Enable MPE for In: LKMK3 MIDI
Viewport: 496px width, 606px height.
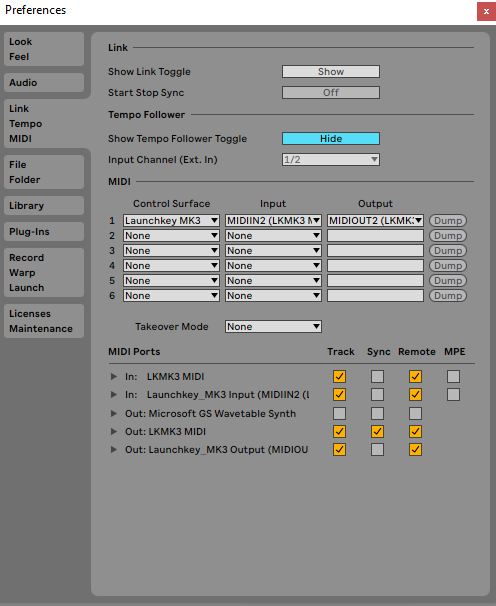tap(453, 376)
